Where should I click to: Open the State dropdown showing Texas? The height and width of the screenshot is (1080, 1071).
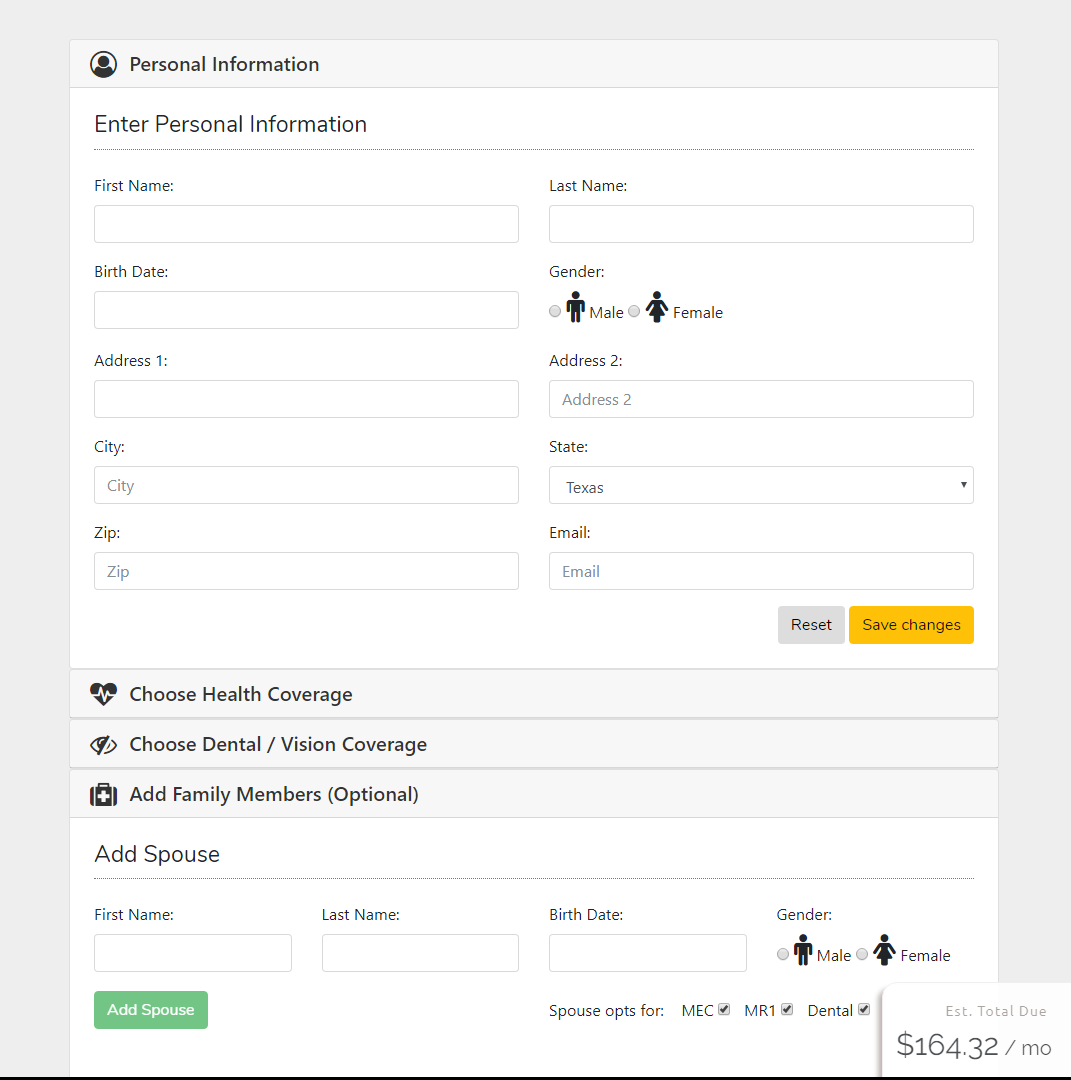click(x=760, y=486)
